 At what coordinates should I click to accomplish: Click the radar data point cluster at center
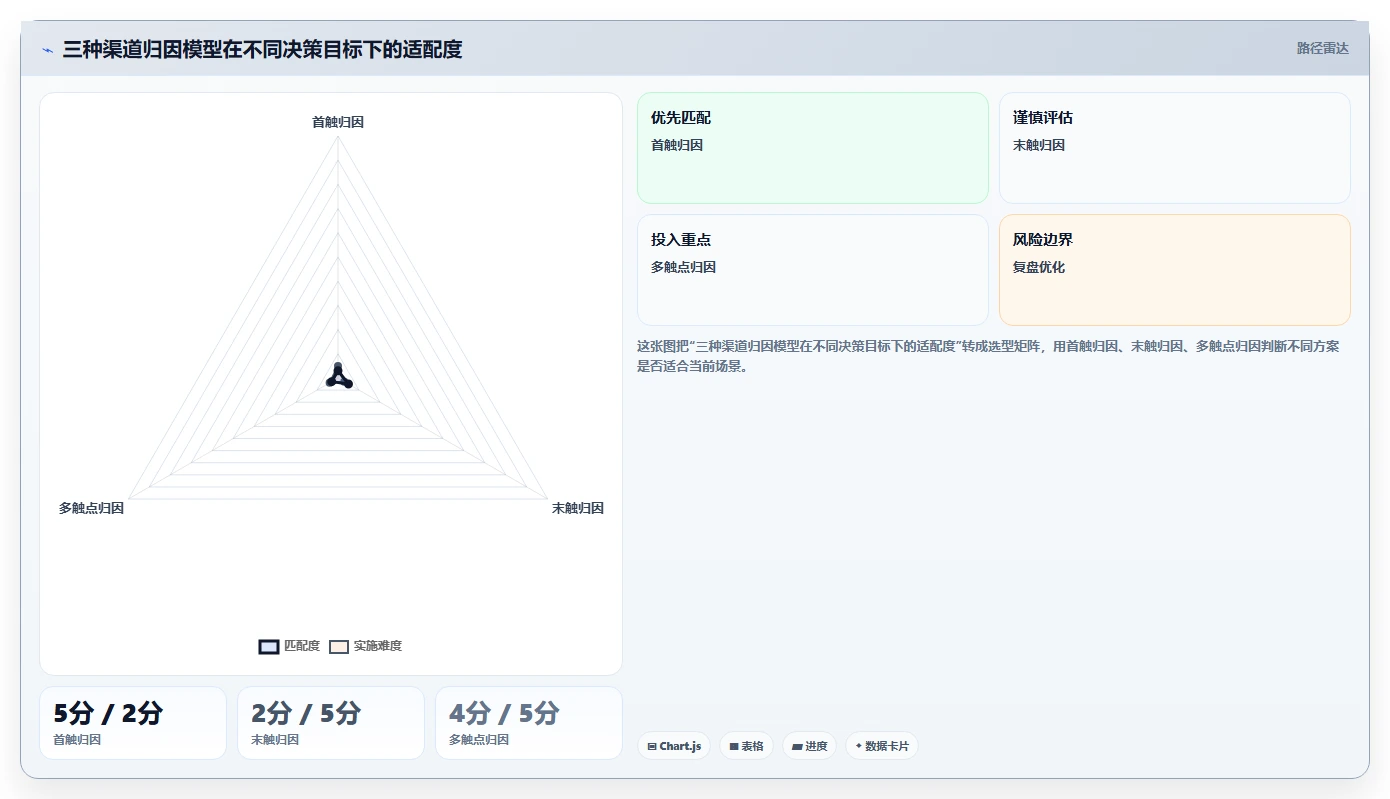pos(339,376)
